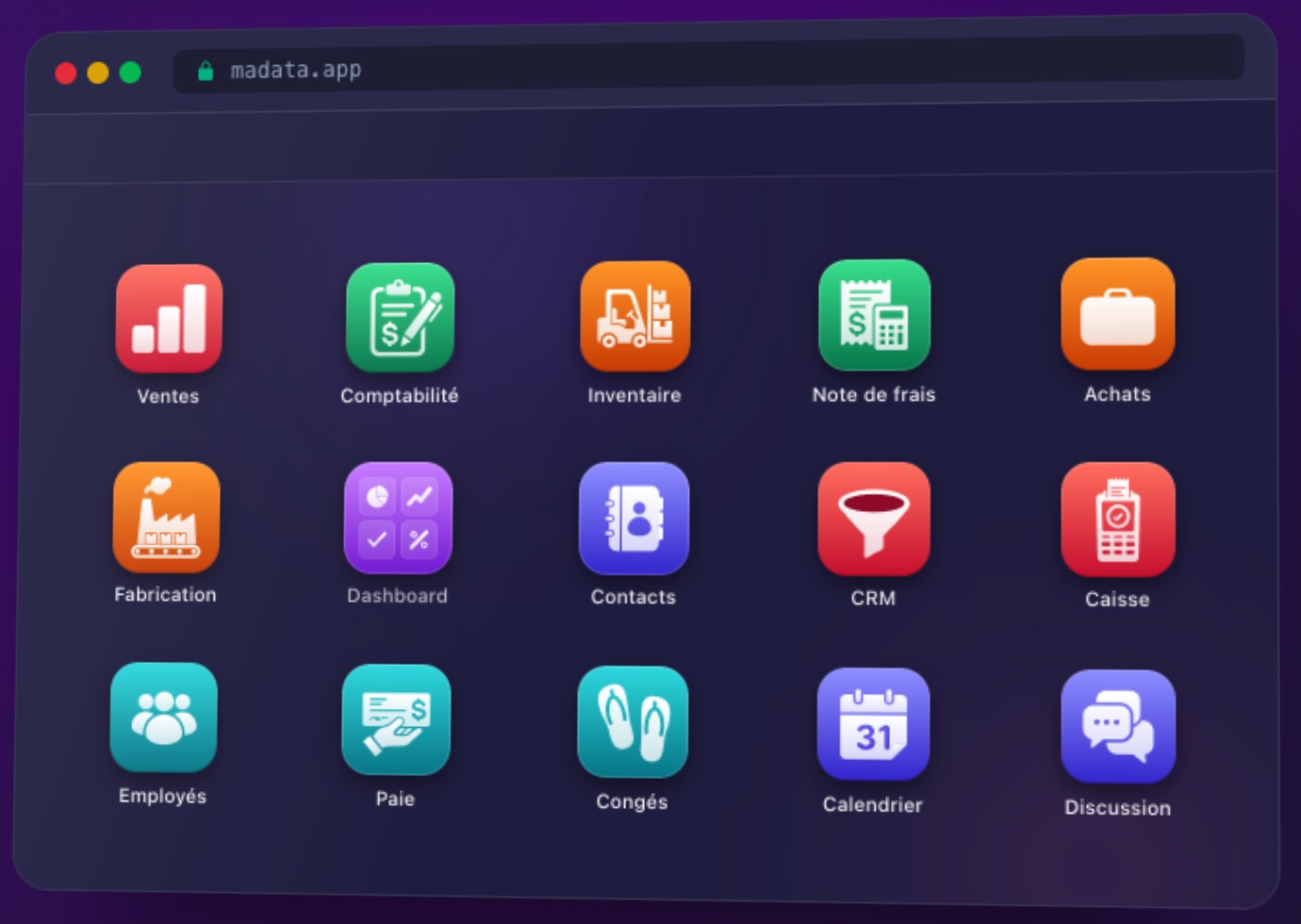This screenshot has width=1301, height=924.
Task: Click the "Note de frais" label
Action: click(874, 394)
